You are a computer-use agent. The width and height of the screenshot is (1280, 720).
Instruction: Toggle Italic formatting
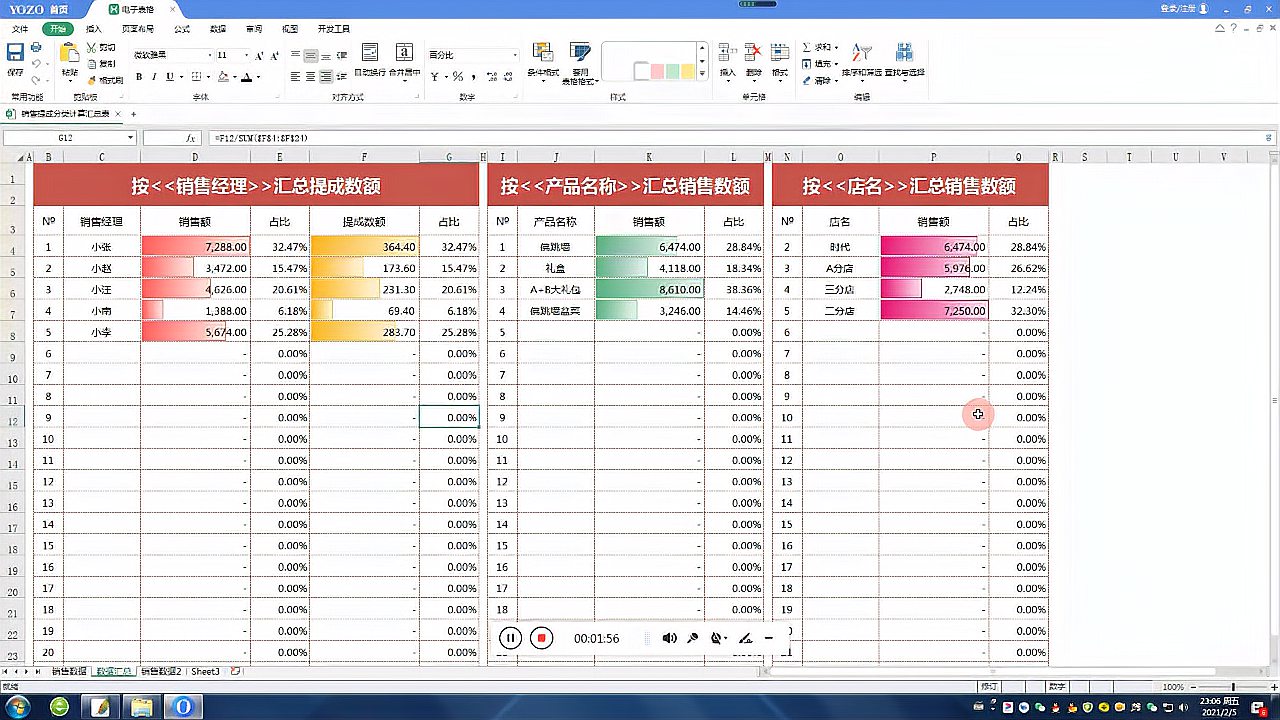click(x=154, y=77)
